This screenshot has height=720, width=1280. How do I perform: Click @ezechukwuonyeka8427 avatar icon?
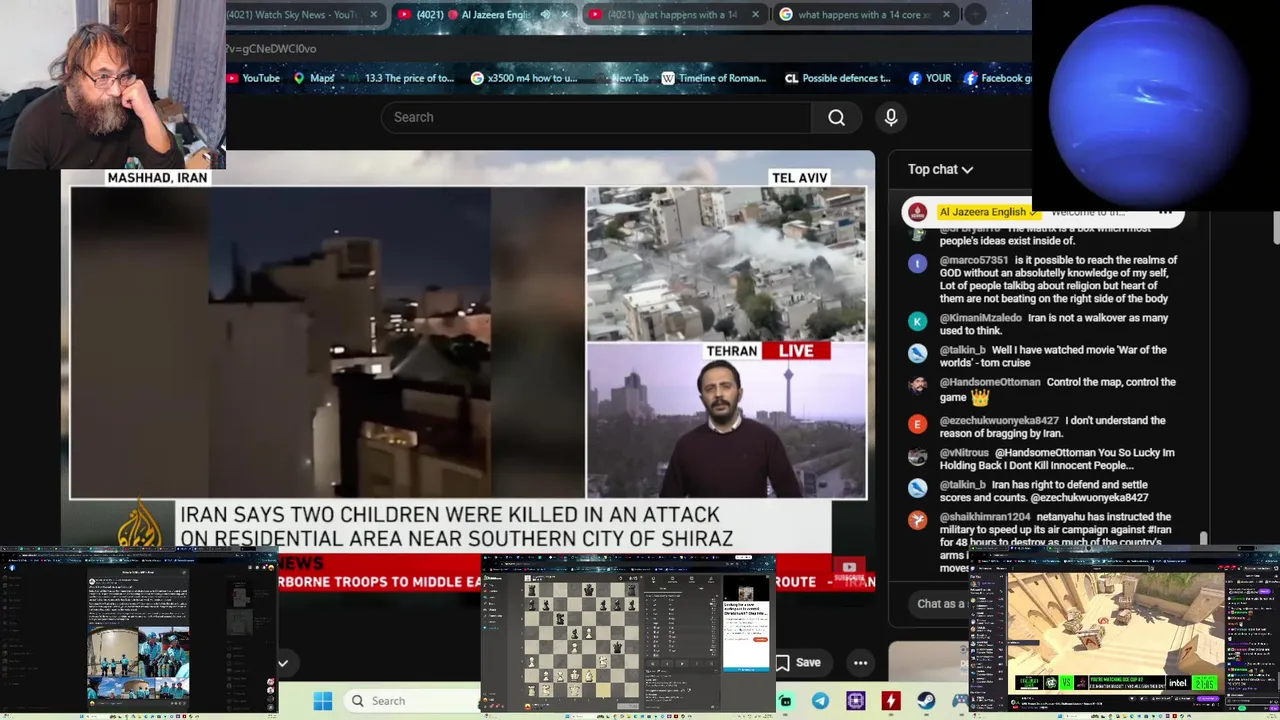[917, 424]
